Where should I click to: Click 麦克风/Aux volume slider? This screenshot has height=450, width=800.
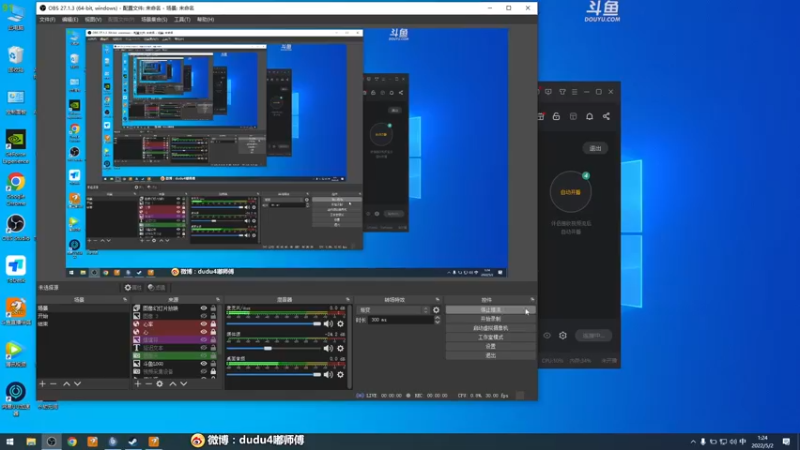point(274,324)
